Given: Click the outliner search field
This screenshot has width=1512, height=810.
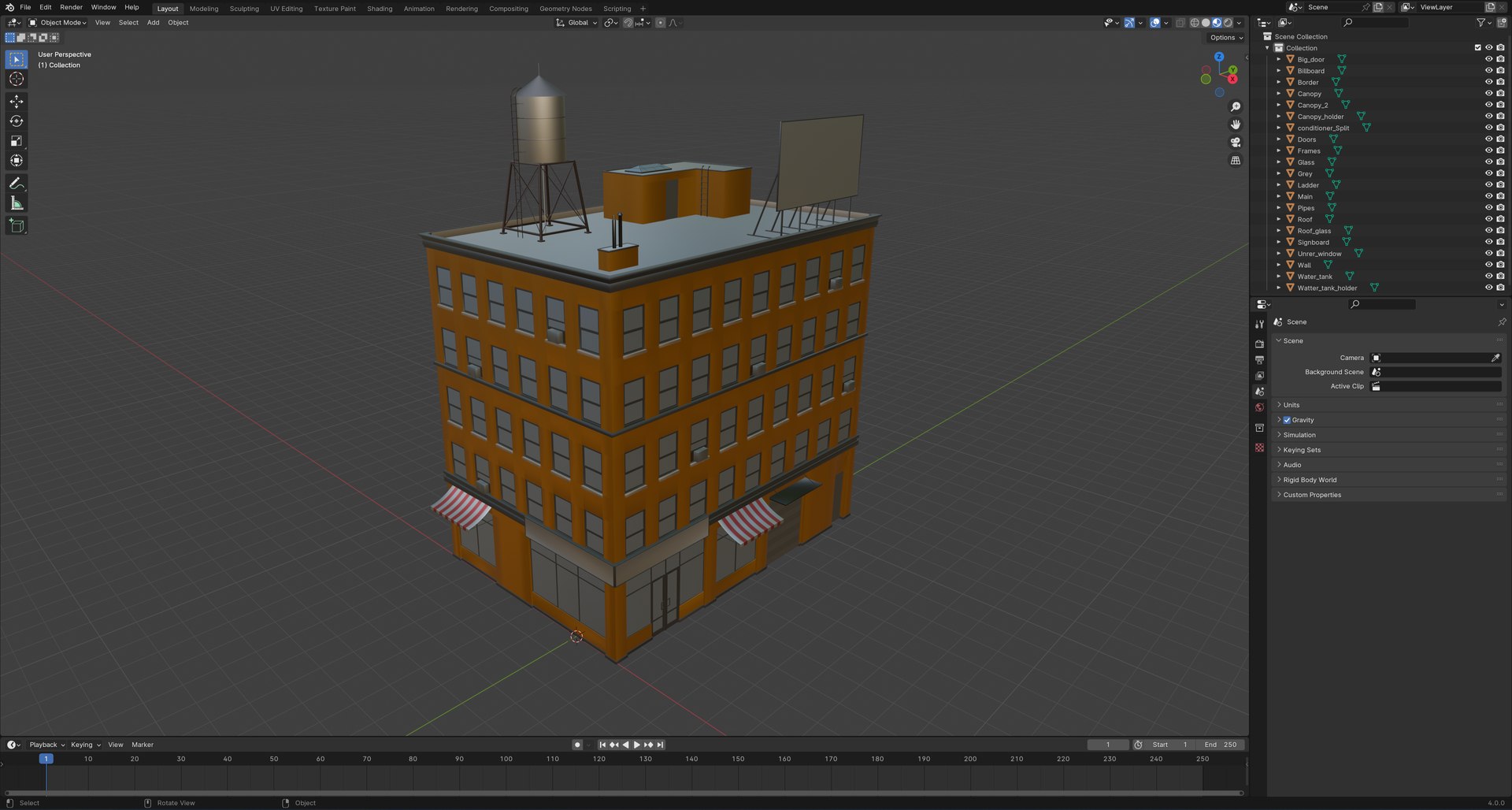Looking at the screenshot, I should pos(1375,23).
